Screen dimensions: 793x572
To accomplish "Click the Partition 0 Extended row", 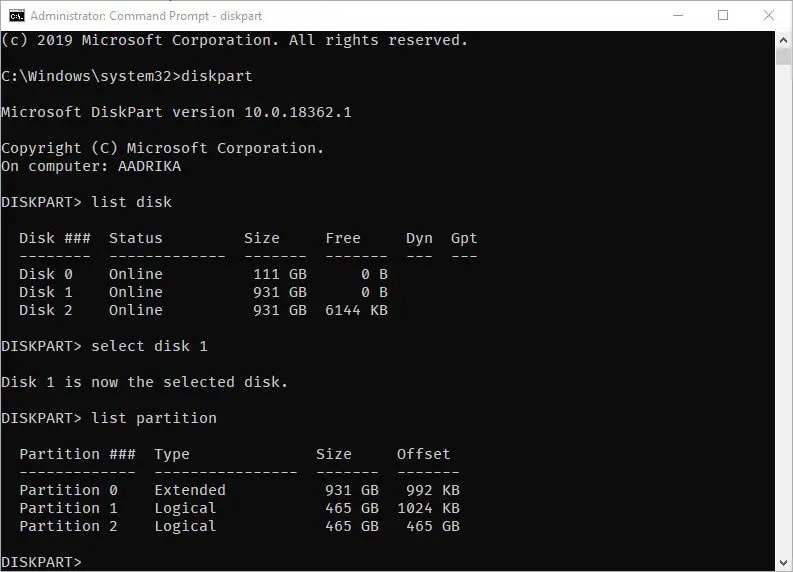I will [x=239, y=490].
